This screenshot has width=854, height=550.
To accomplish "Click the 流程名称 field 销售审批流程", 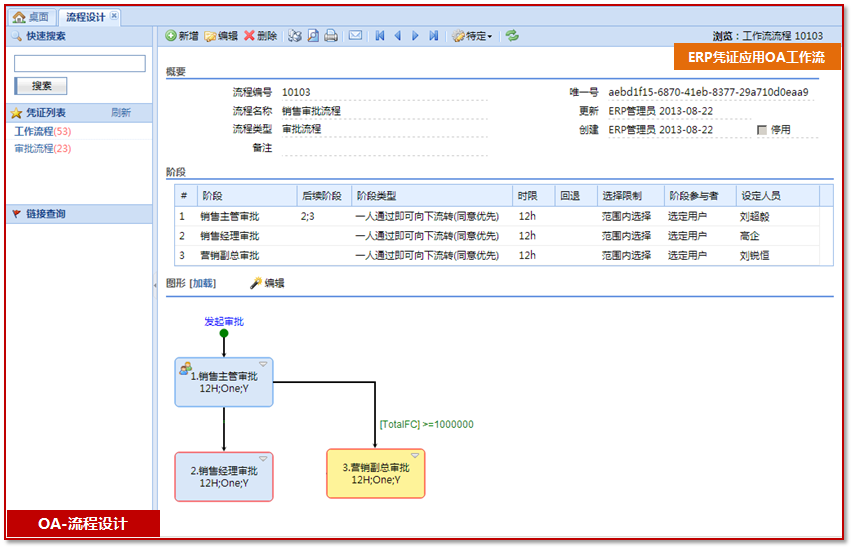I will [x=384, y=111].
